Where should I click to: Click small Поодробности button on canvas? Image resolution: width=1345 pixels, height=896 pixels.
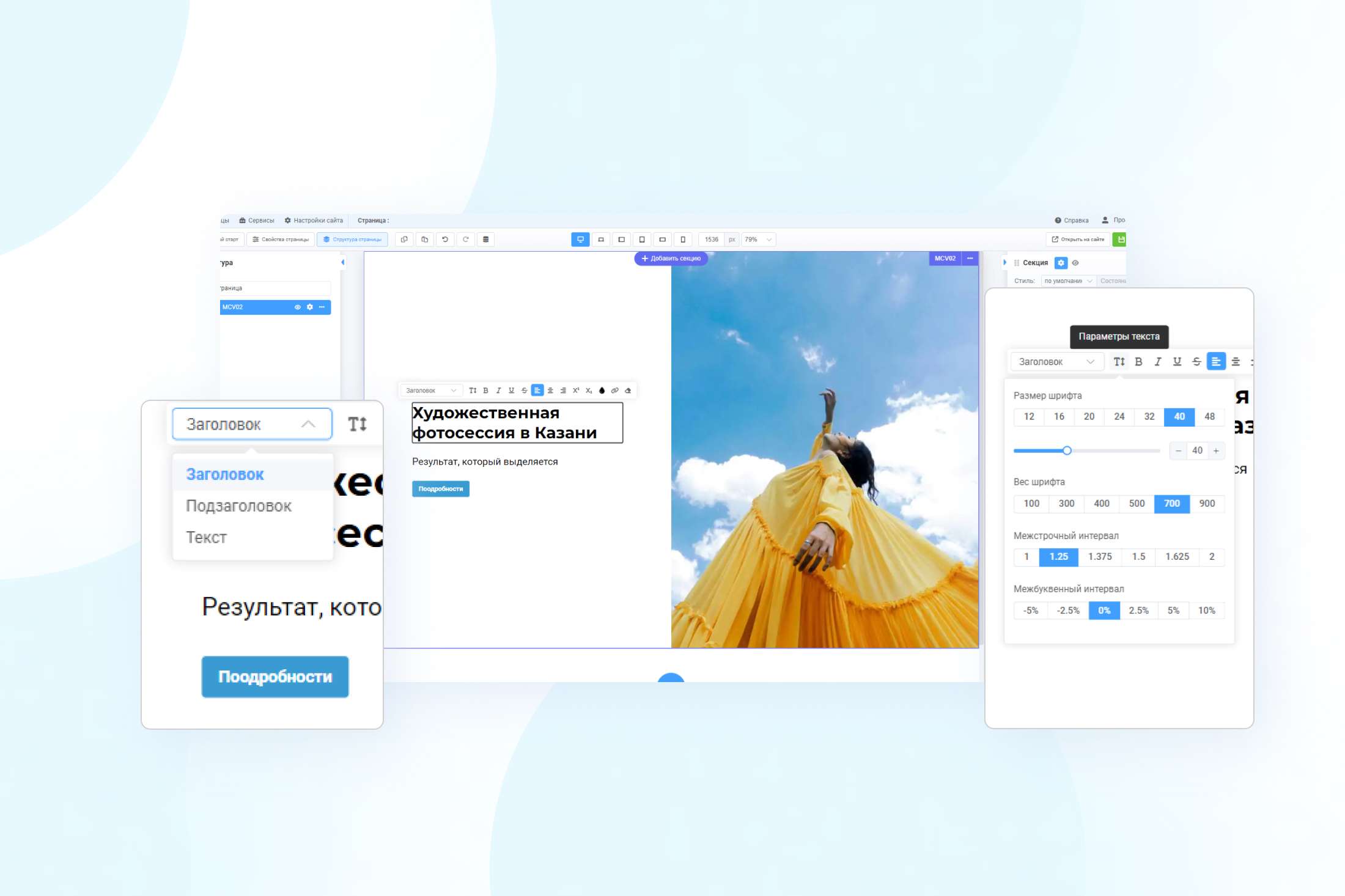[x=441, y=489]
